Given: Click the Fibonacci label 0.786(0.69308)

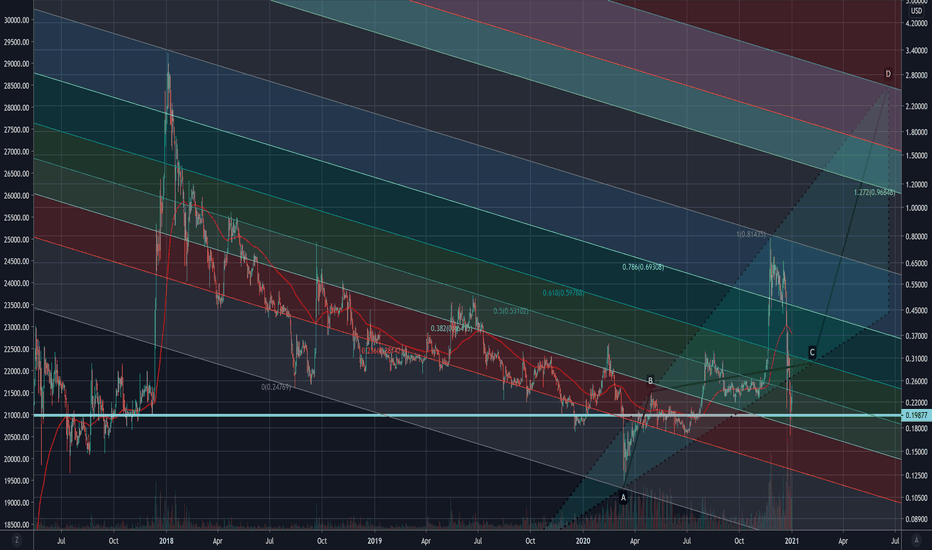Looking at the screenshot, I should [643, 268].
